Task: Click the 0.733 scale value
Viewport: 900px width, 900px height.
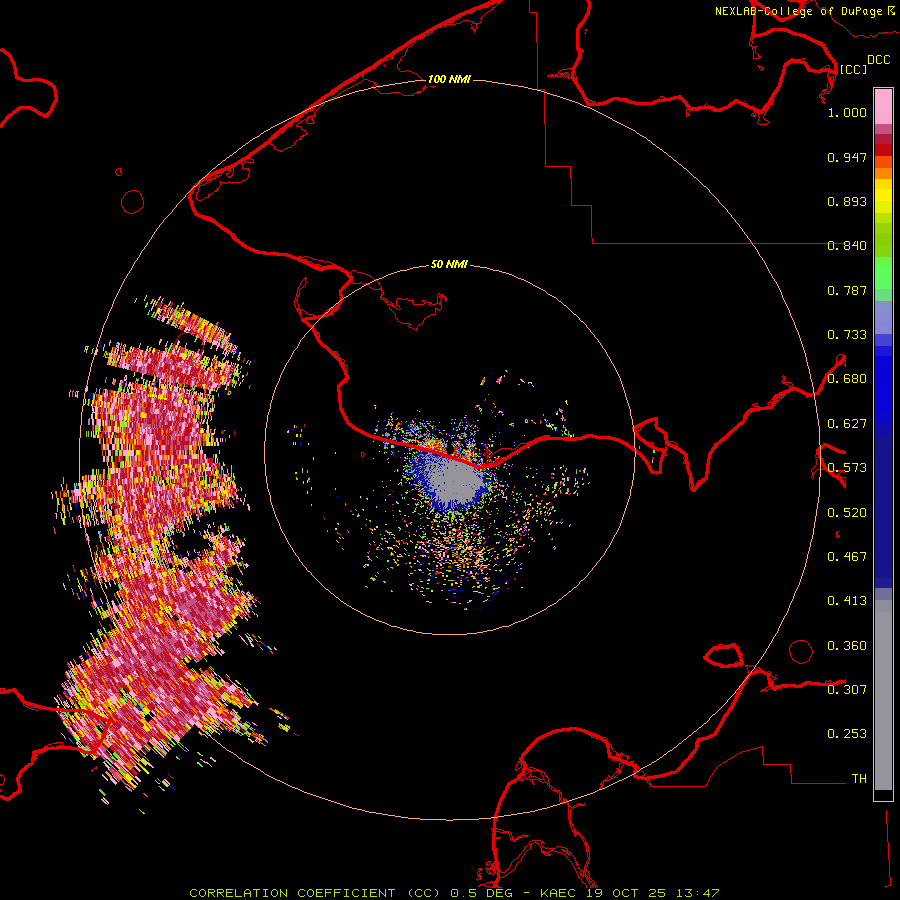Action: 847,335
